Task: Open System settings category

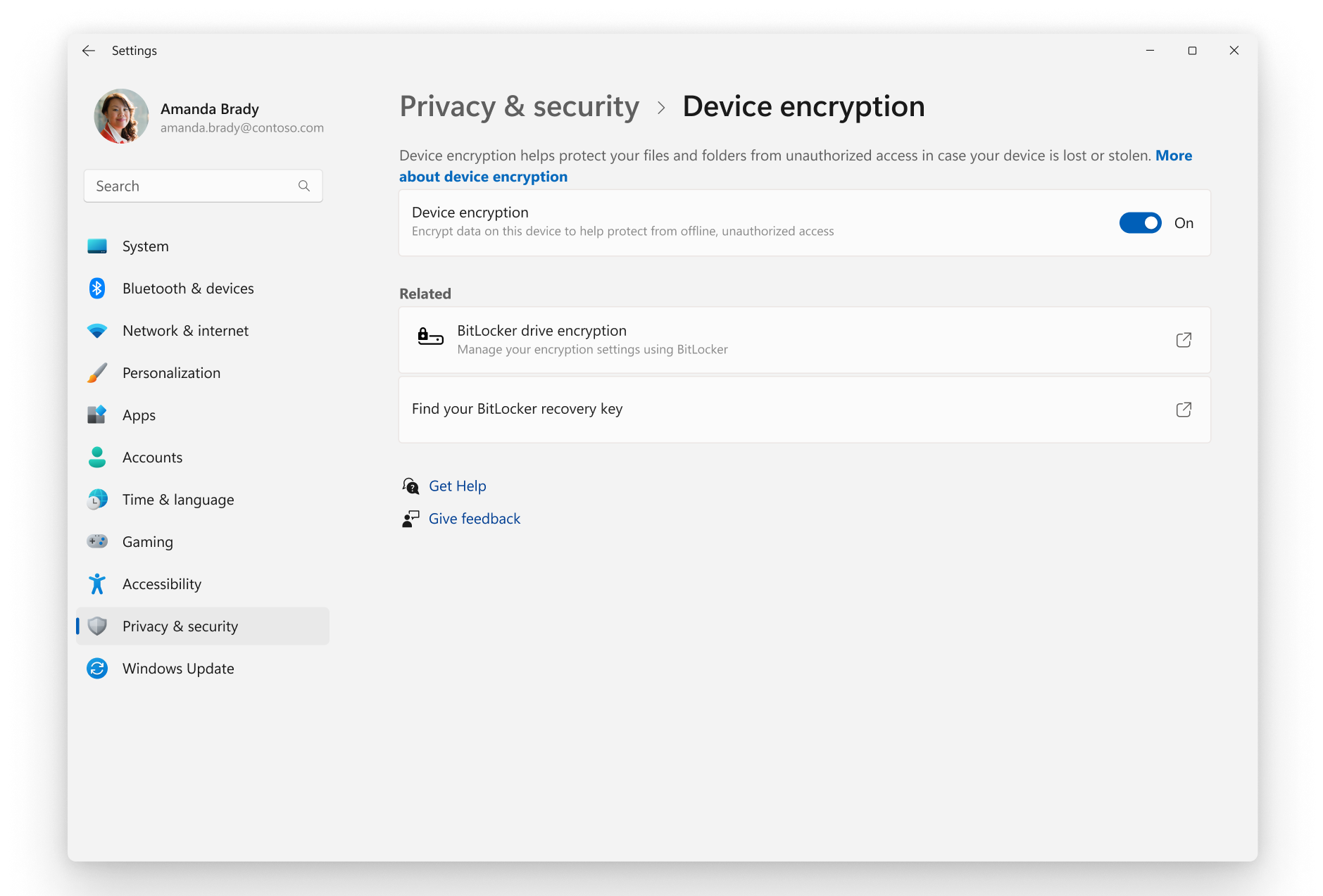Action: pyautogui.click(x=203, y=246)
